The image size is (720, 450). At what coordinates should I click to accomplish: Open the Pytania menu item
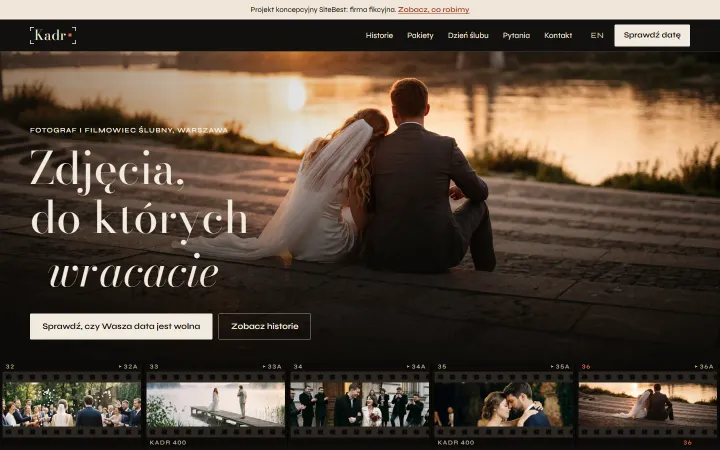tap(516, 35)
